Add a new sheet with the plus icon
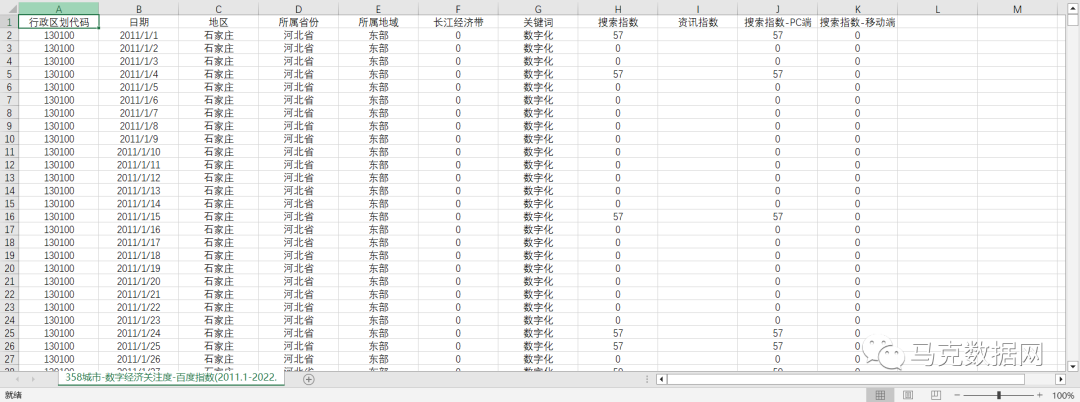The image size is (1080, 402). pos(309,379)
